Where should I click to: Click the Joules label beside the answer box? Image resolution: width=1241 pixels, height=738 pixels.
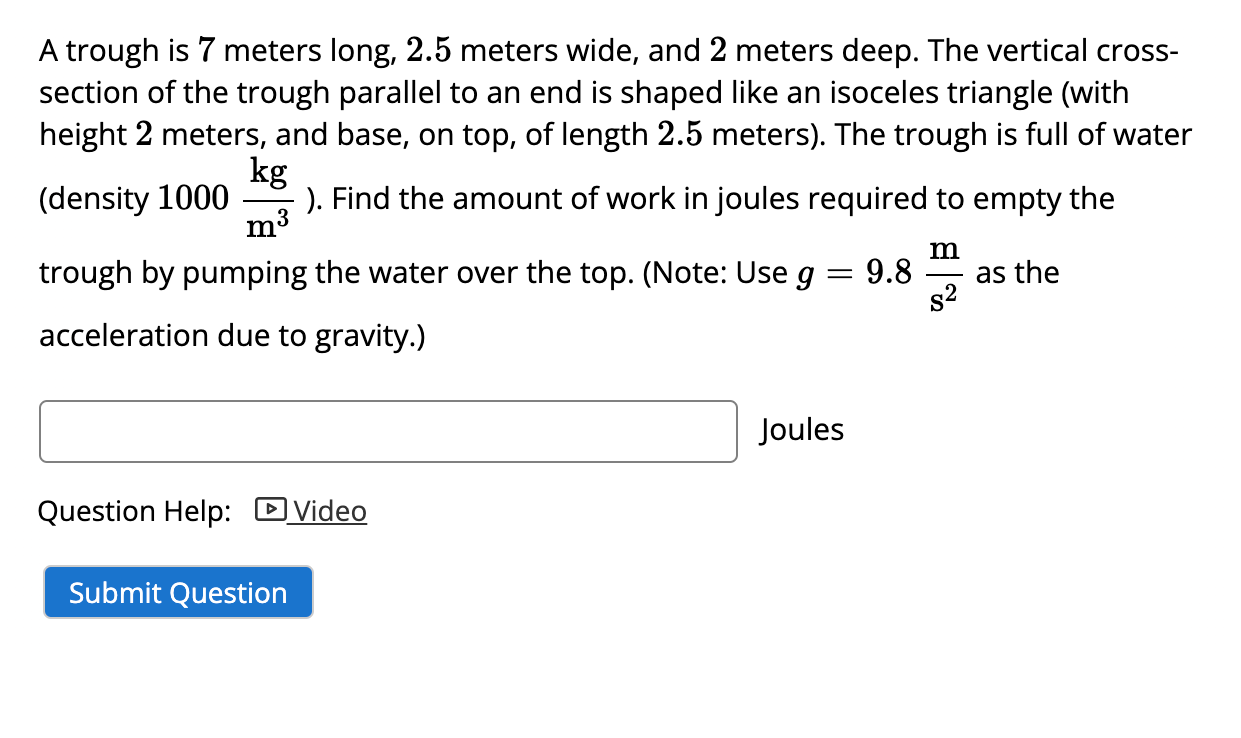click(x=801, y=429)
